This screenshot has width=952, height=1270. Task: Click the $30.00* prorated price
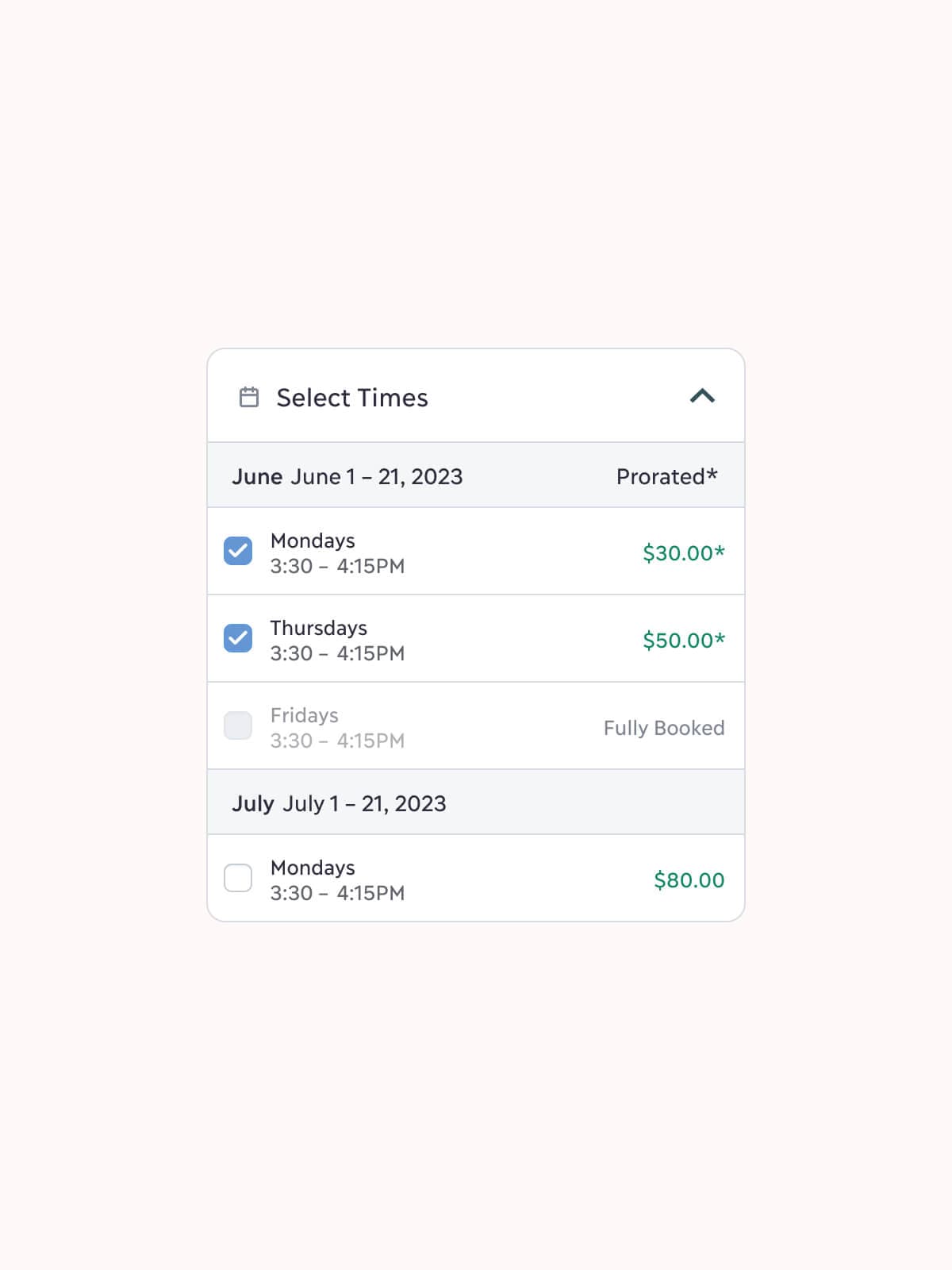(x=683, y=552)
